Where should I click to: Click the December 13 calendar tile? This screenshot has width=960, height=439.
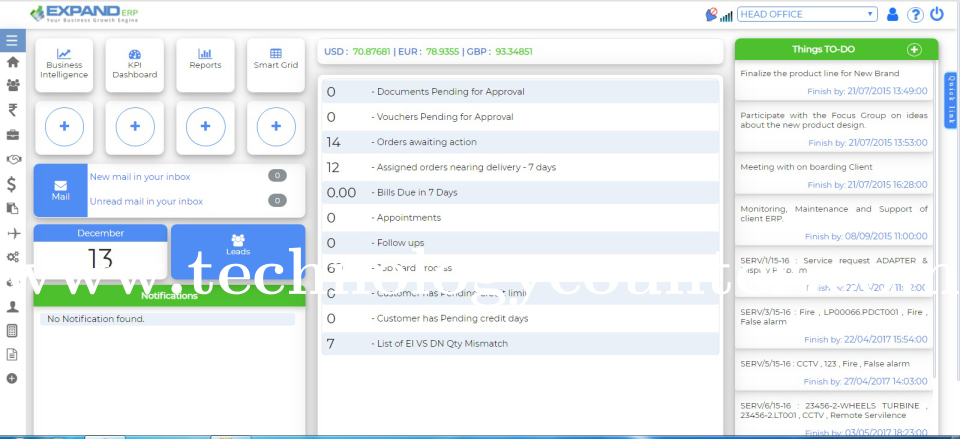click(x=100, y=251)
